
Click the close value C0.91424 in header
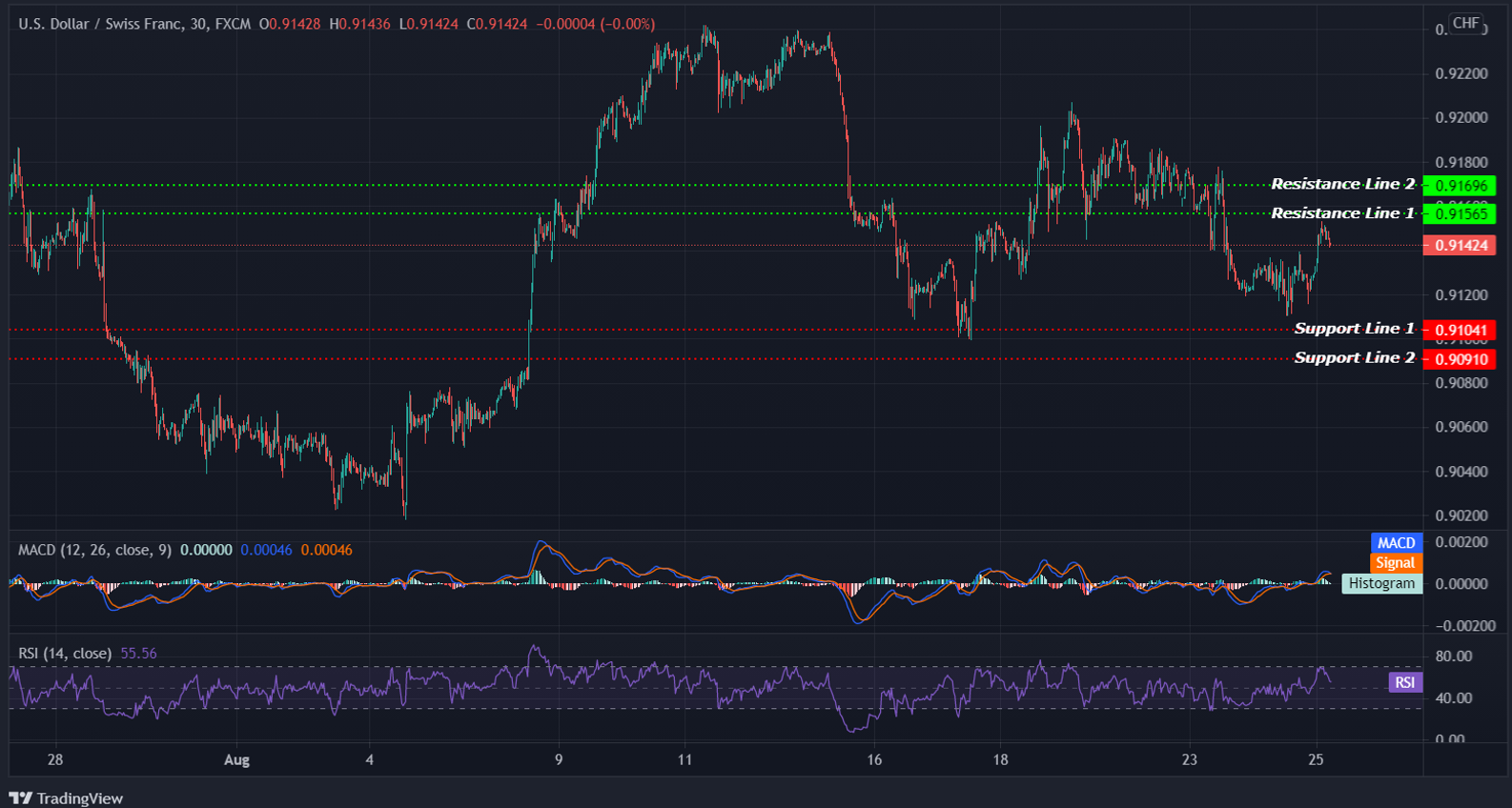coord(497,24)
